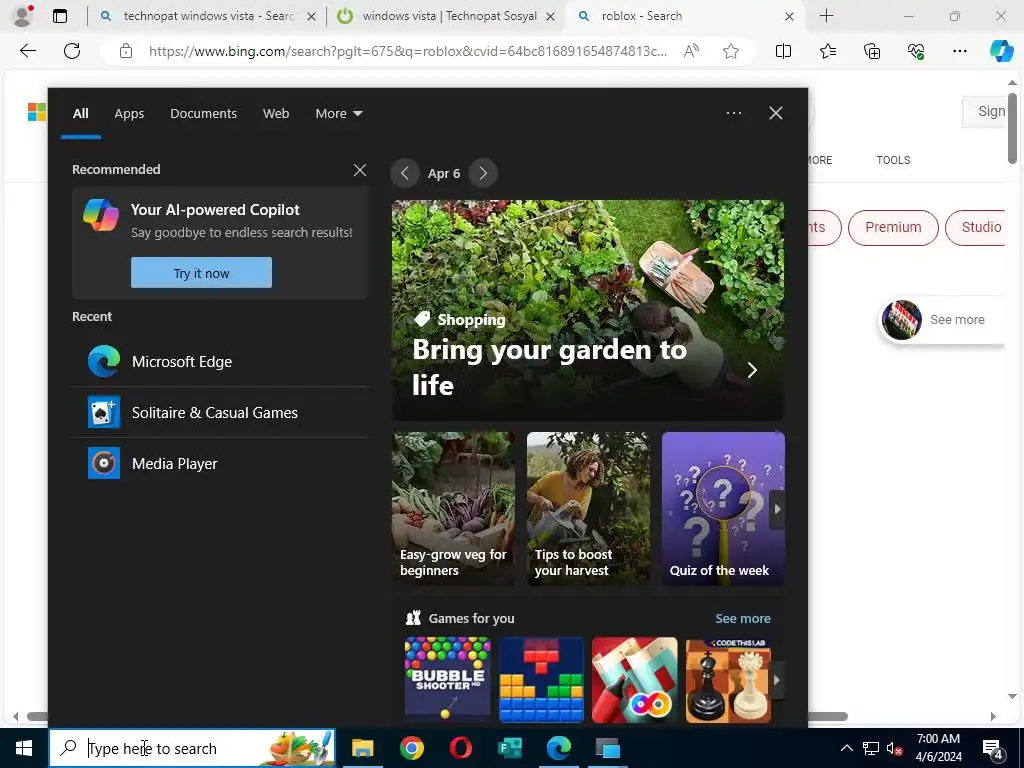Close the roblox Search tab
This screenshot has height=768, width=1024.
click(789, 17)
